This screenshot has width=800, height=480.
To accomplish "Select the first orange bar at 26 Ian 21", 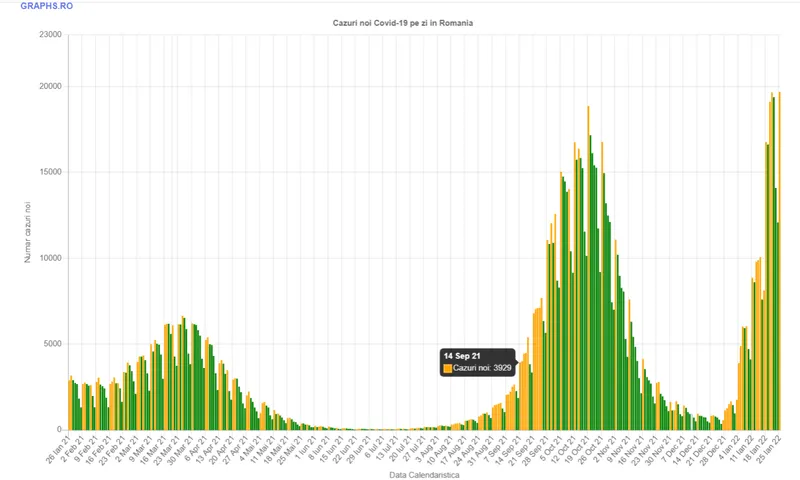I will click(69, 405).
